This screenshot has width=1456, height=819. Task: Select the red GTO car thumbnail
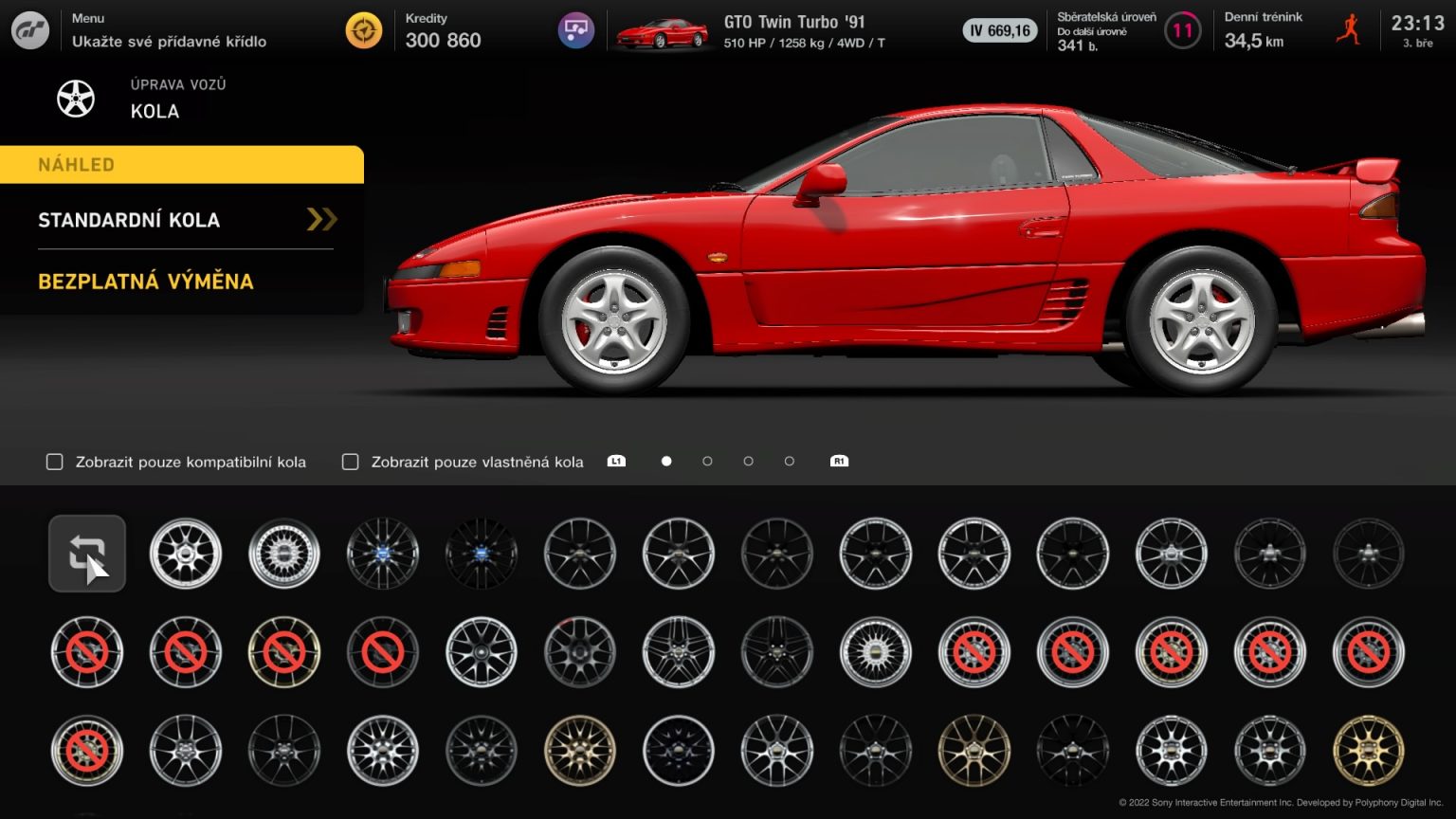tap(663, 33)
